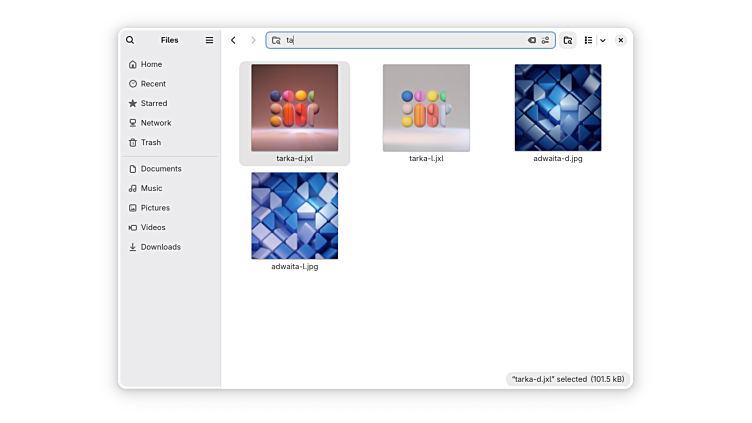752x423 pixels.
Task: Open Starred items in sidebar
Action: (154, 103)
